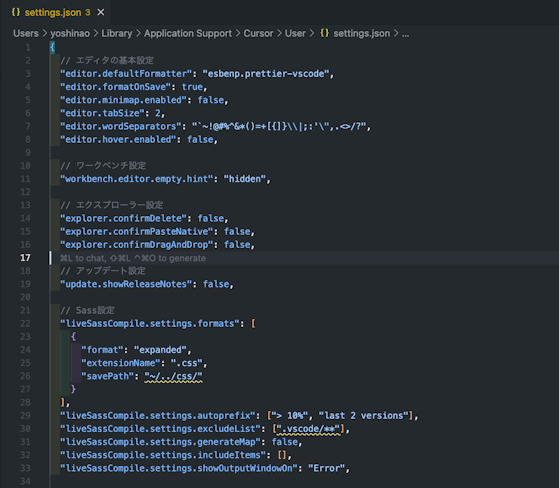
Task: Click the minimap.enabled false value
Action: 211,100
